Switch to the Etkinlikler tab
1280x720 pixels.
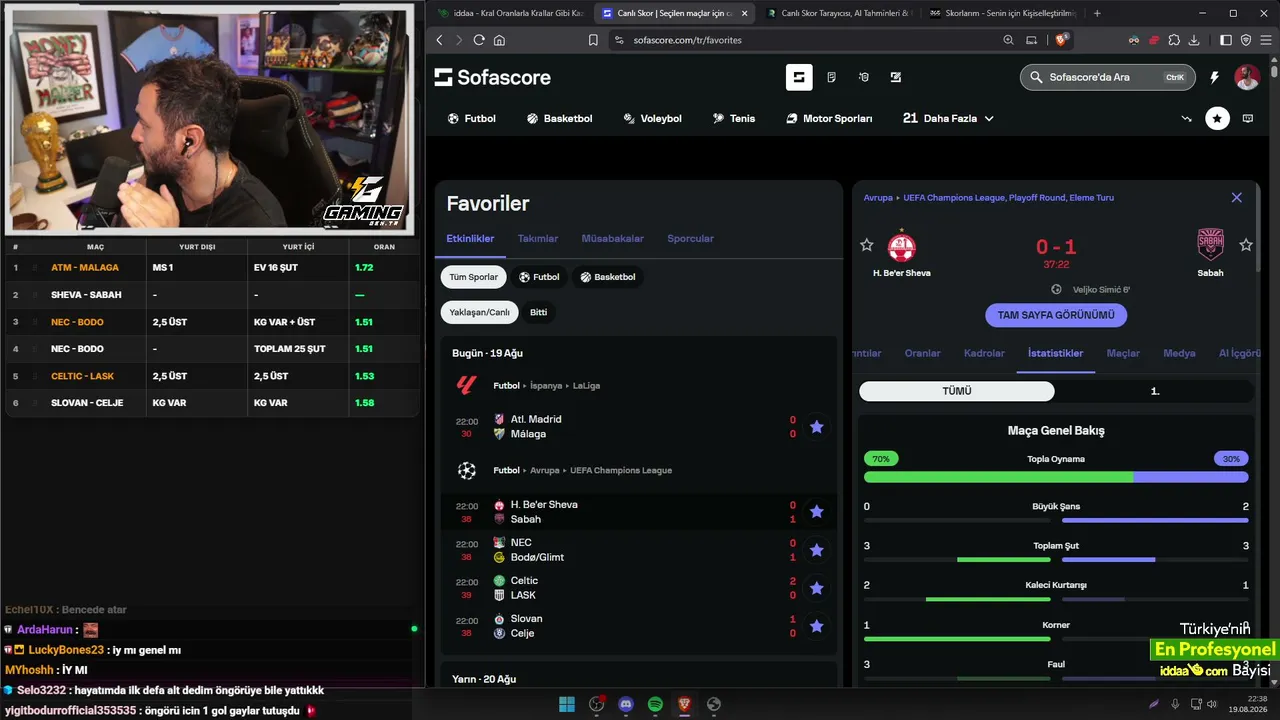point(470,239)
